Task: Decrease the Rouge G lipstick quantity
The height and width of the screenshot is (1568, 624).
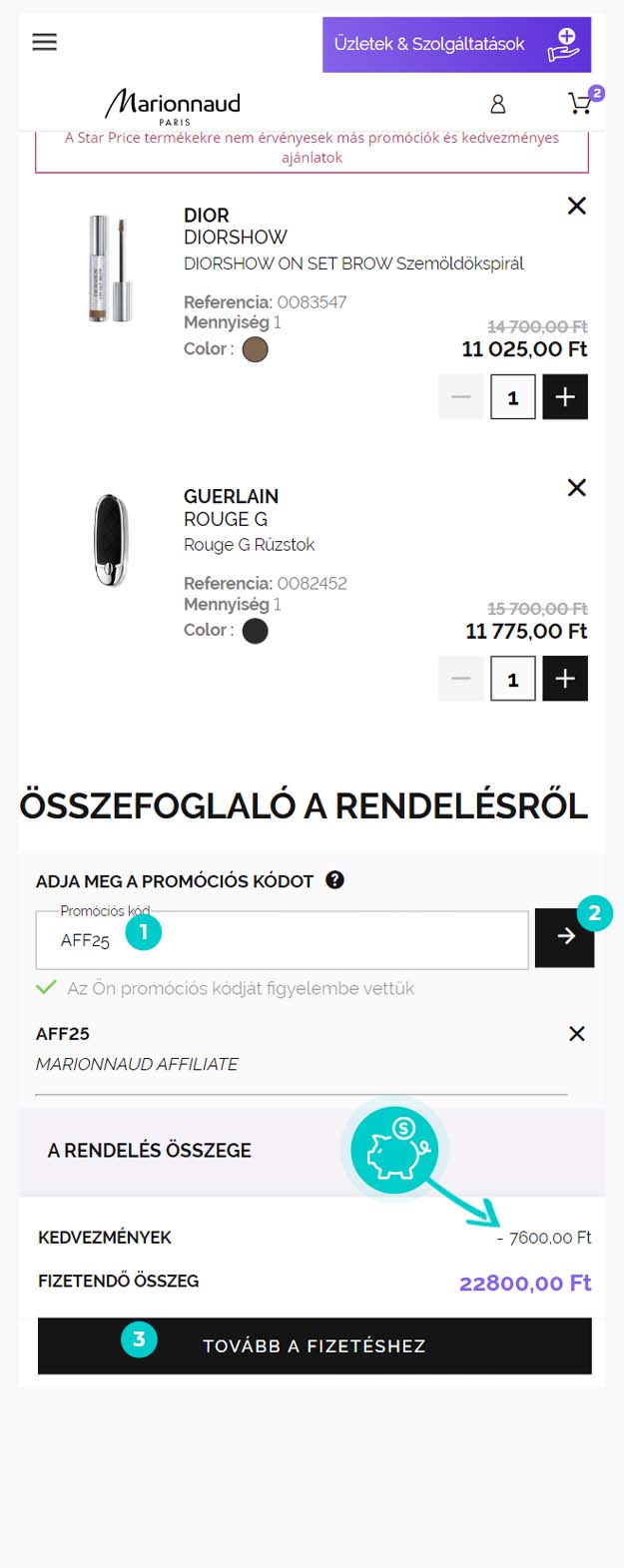Action: (x=460, y=679)
